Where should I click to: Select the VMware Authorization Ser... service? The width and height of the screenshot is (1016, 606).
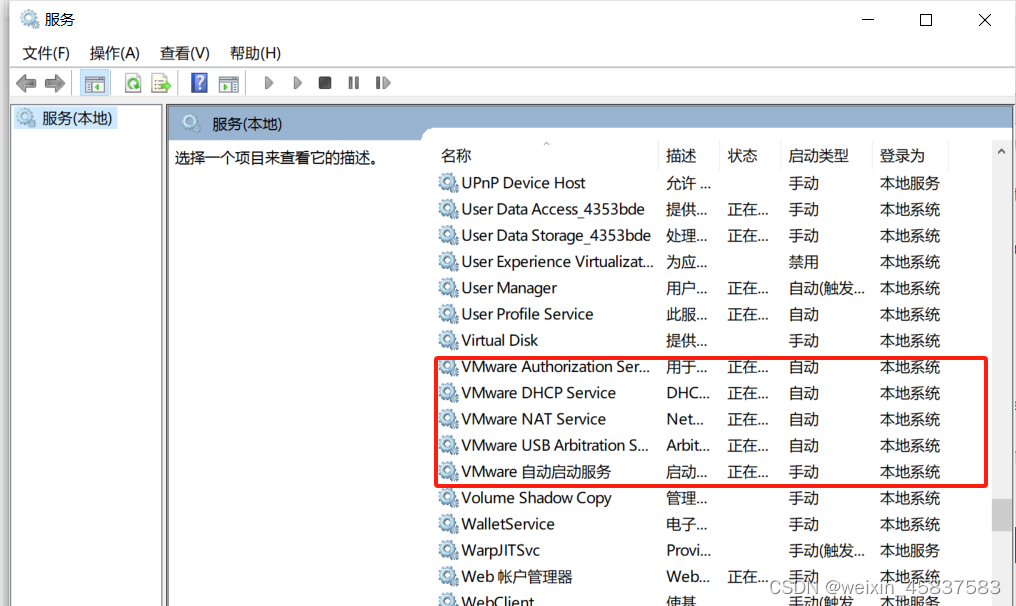point(555,367)
